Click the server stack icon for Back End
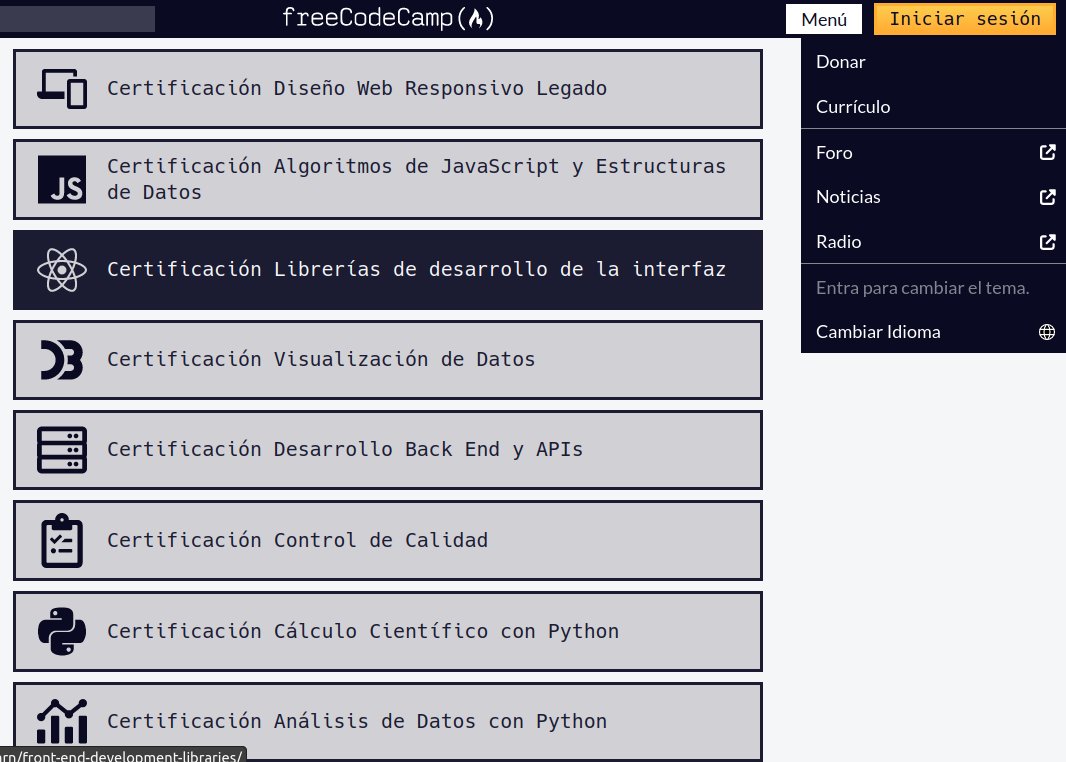Image resolution: width=1066 pixels, height=762 pixels. click(x=62, y=450)
